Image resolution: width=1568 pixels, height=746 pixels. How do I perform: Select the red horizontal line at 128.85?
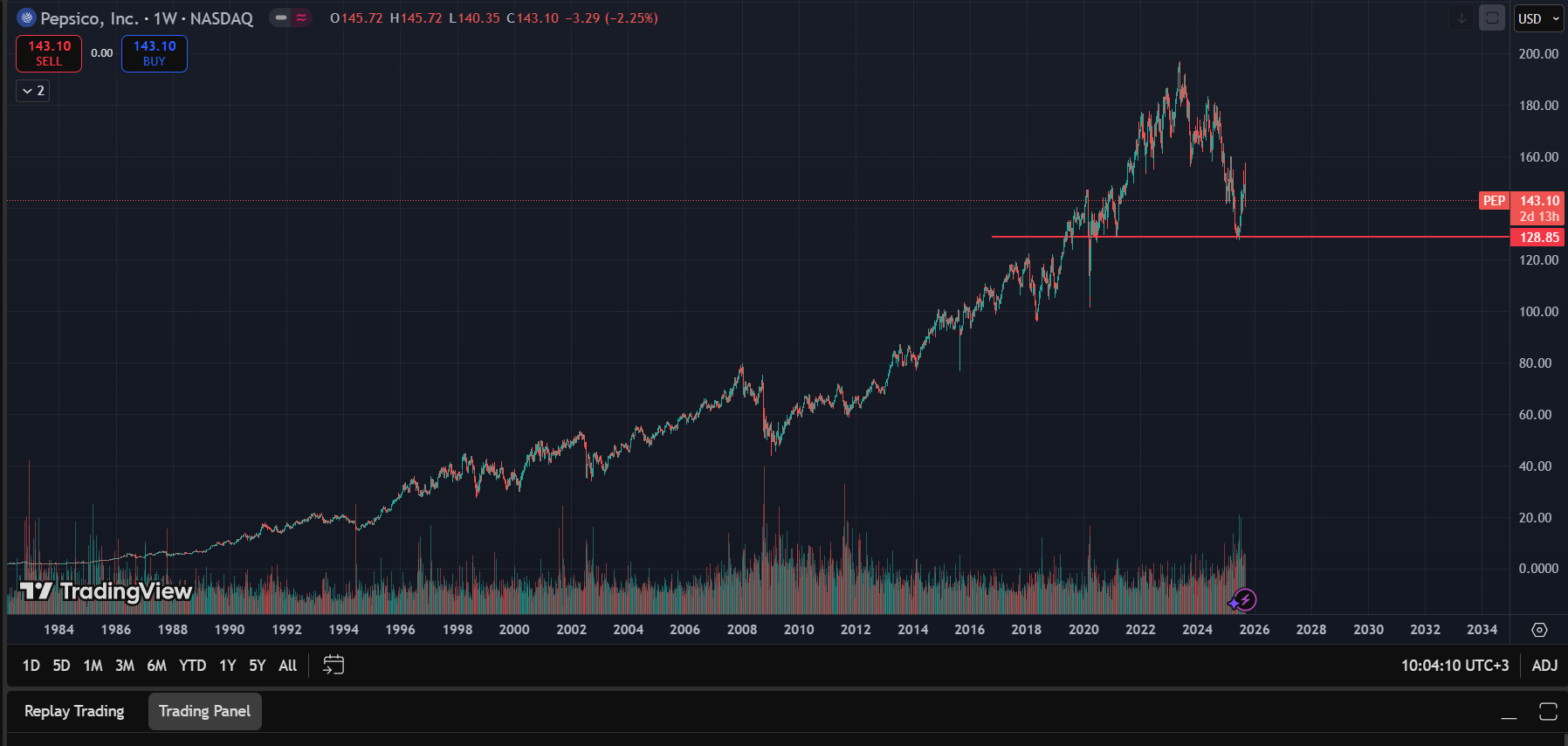tap(1250, 237)
